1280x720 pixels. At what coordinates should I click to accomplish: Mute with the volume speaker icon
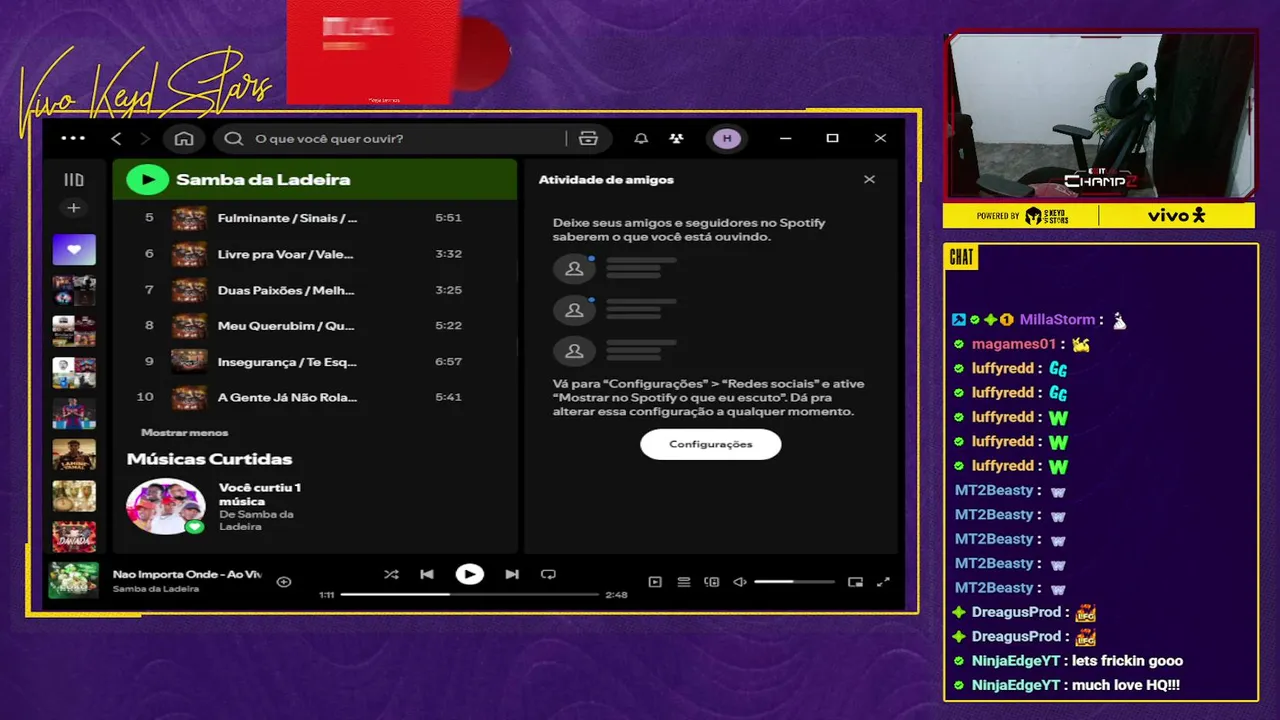tap(740, 582)
